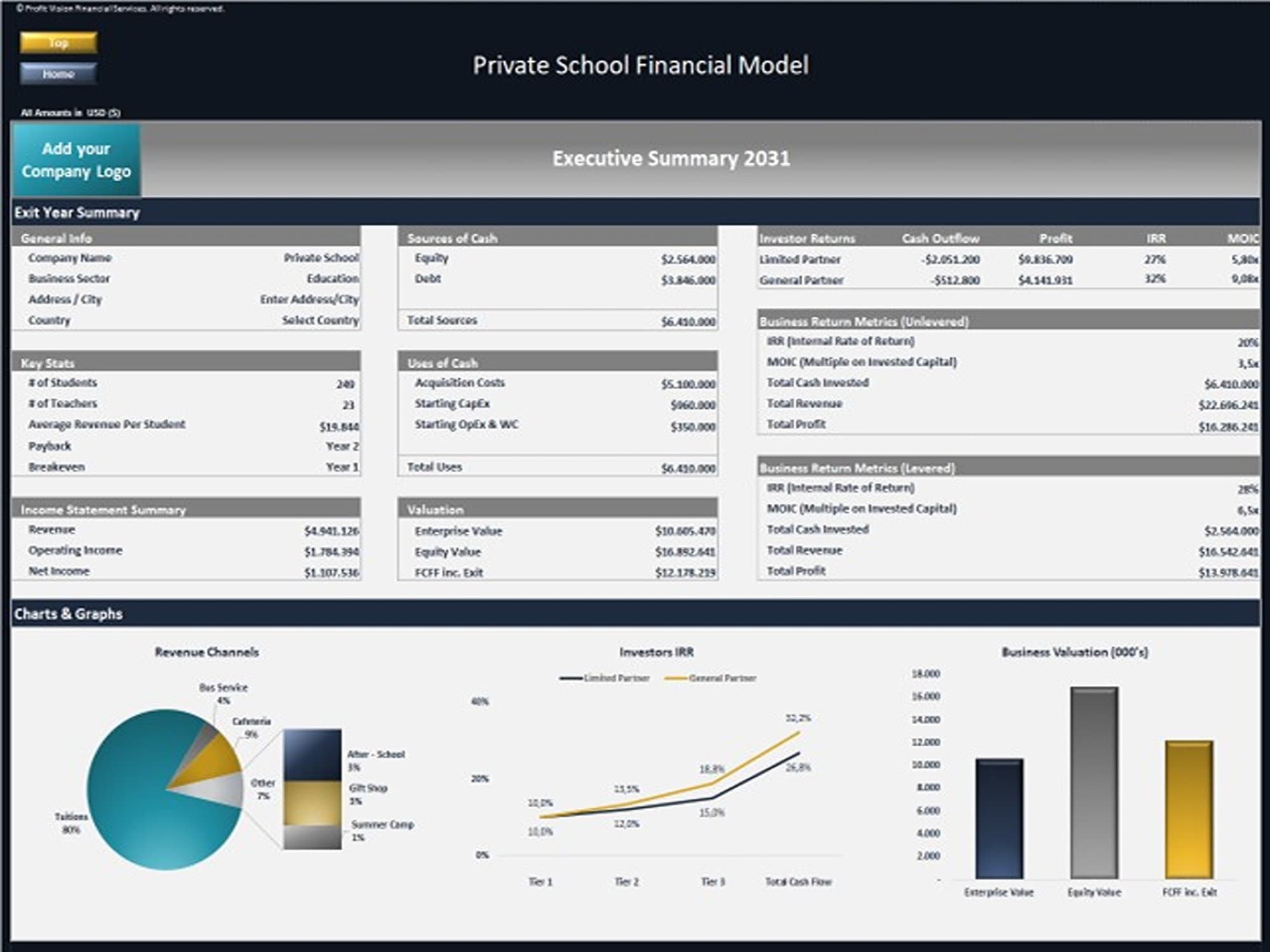The height and width of the screenshot is (952, 1270).
Task: Open the Select Country dropdown
Action: click(x=321, y=321)
